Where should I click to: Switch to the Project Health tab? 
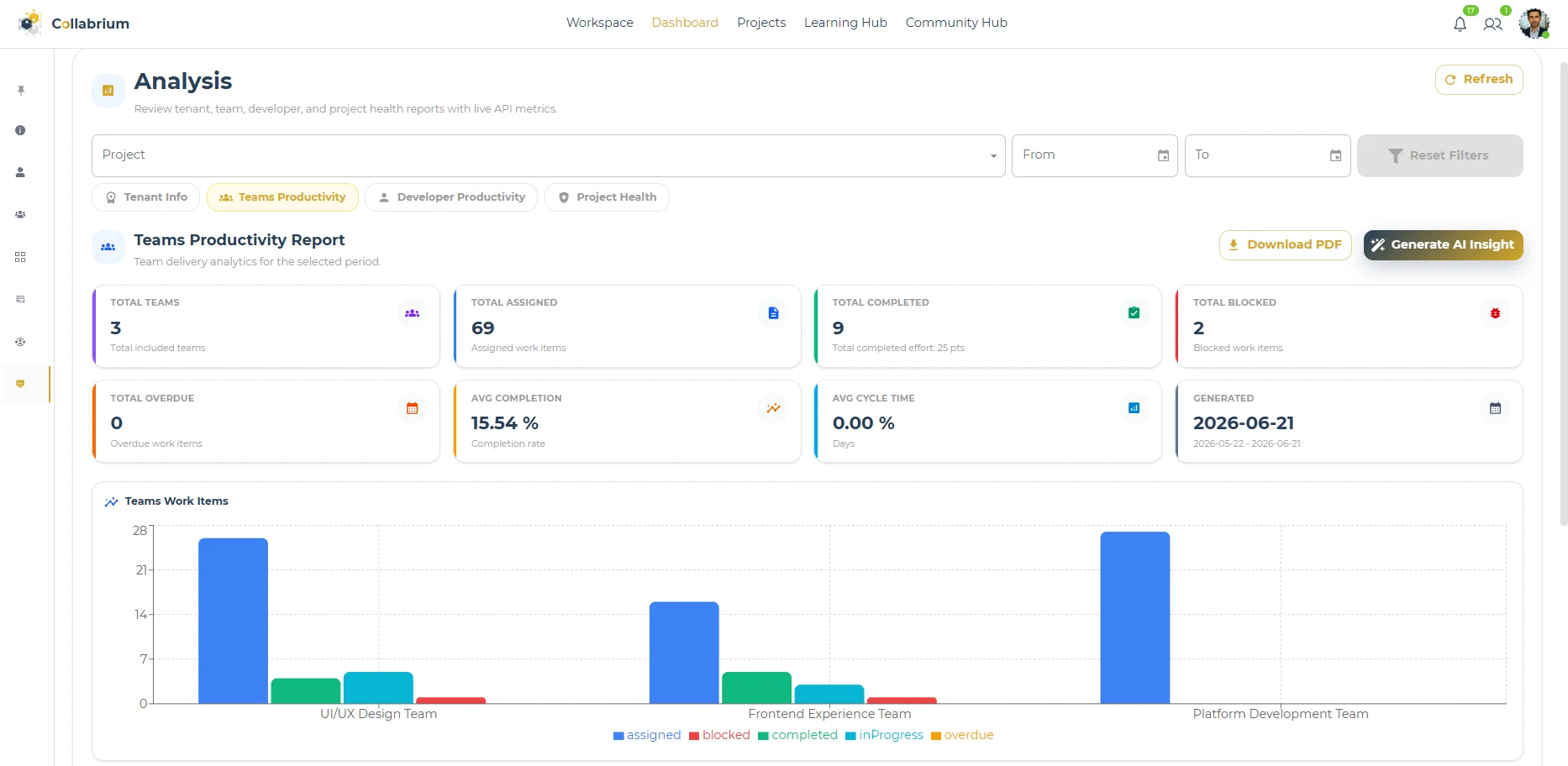coord(607,197)
